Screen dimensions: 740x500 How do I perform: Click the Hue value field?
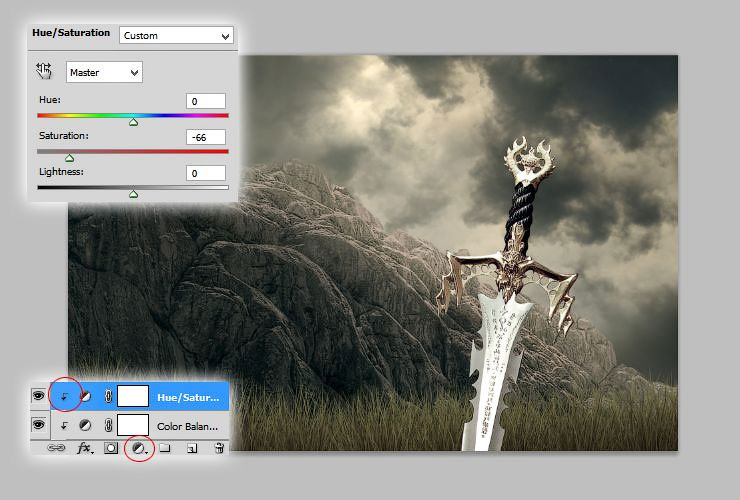click(x=206, y=101)
